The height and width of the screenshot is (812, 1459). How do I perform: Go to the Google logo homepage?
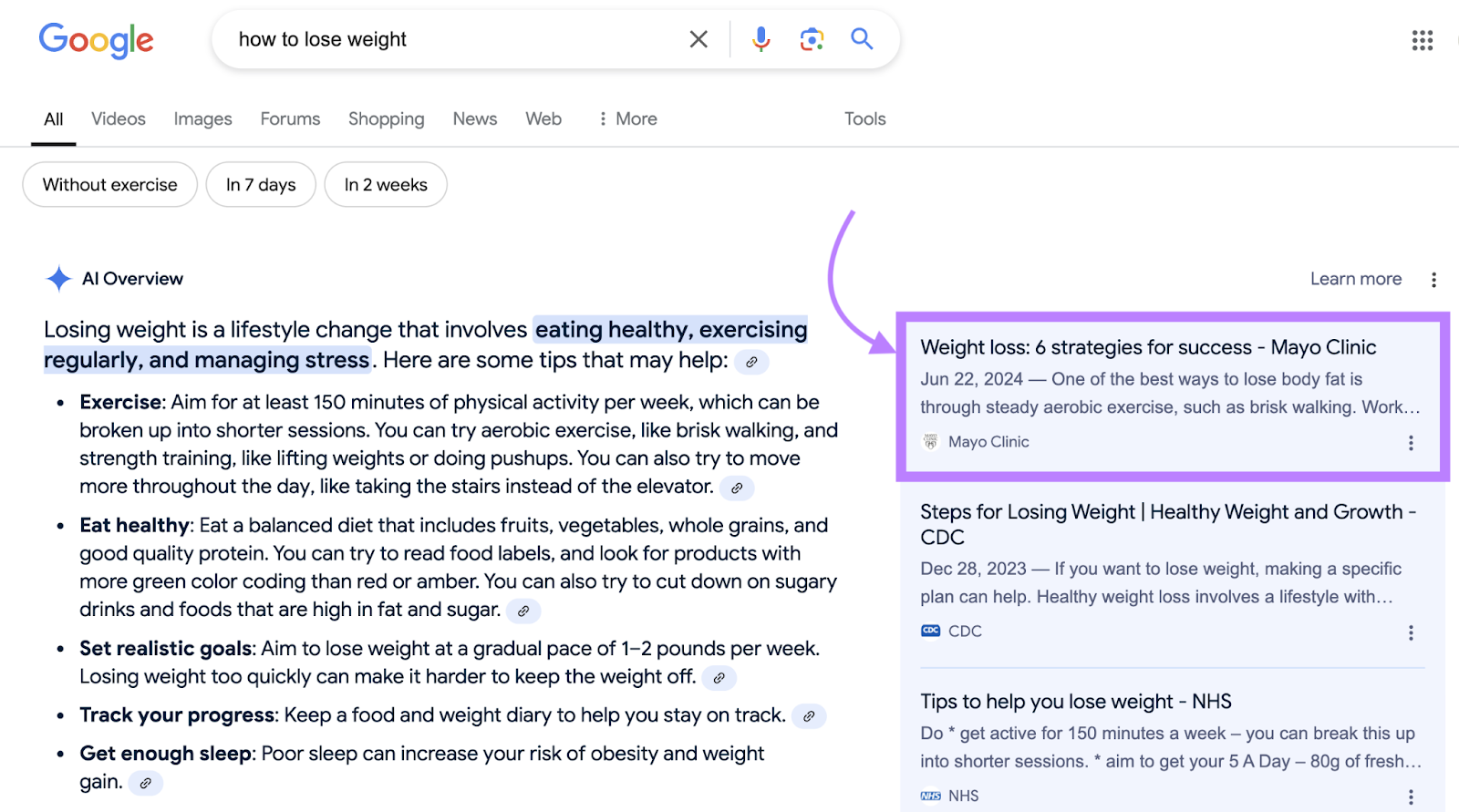tap(96, 40)
